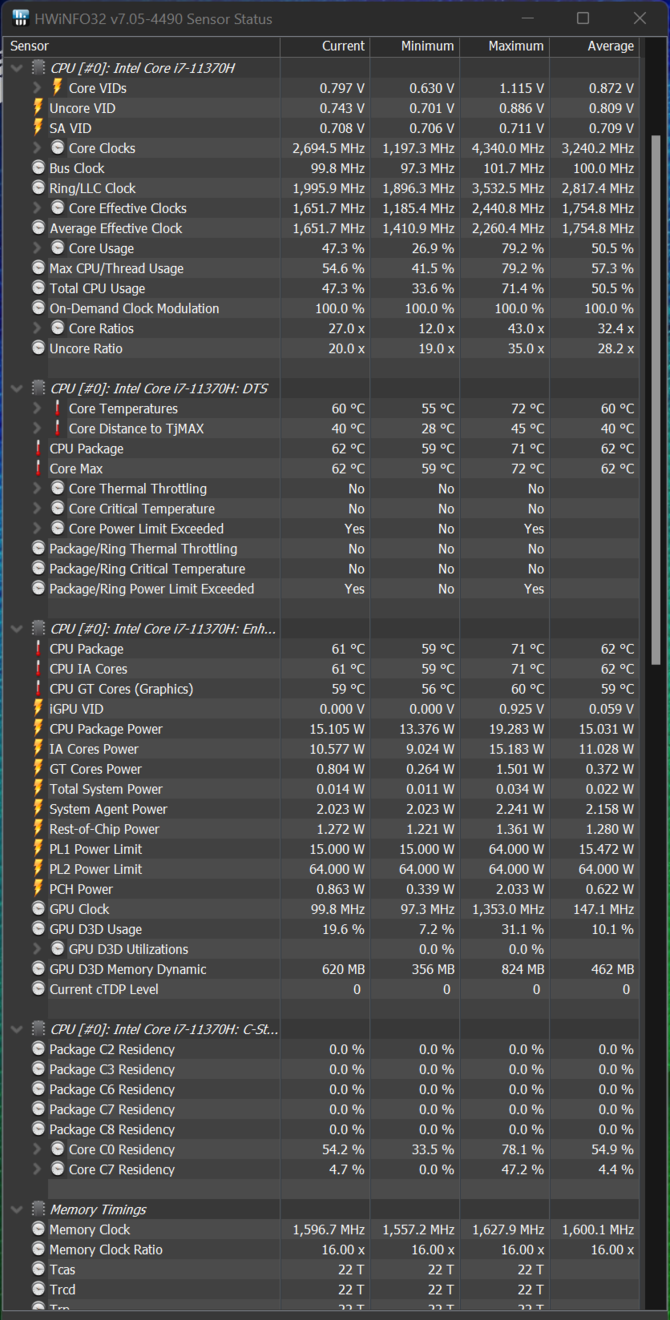Image resolution: width=670 pixels, height=1320 pixels.
Task: Expand the Core Usage row
Action: tap(37, 248)
